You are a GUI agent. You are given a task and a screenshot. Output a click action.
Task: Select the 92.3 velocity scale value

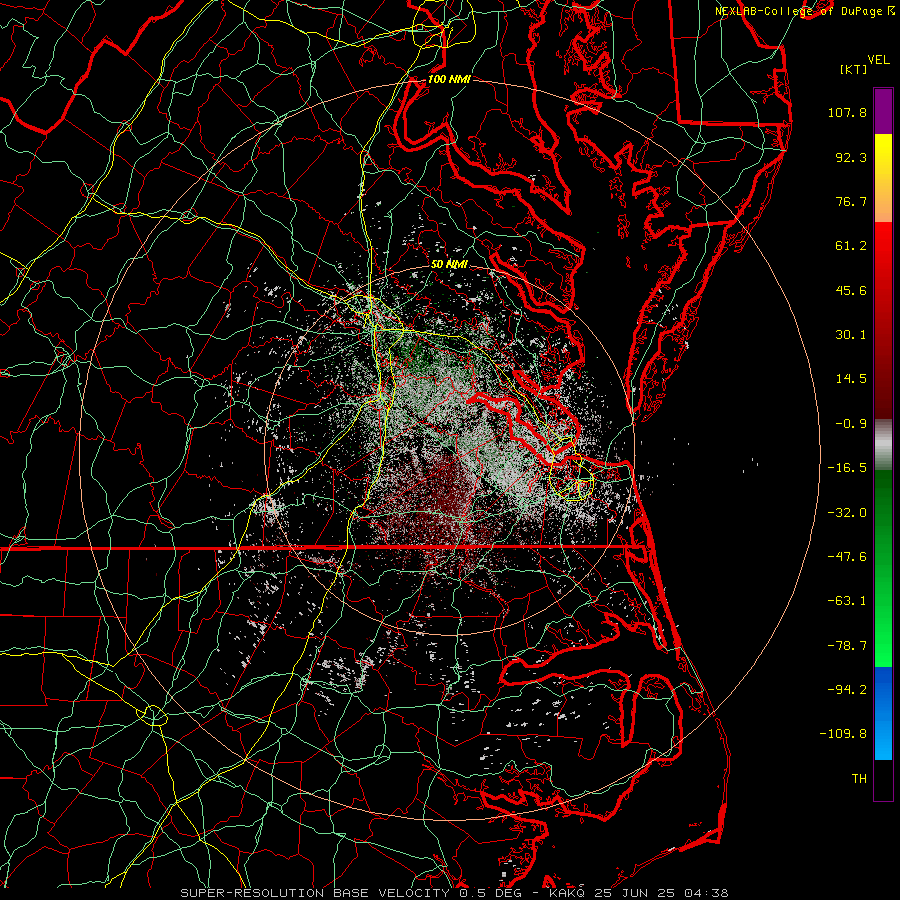coord(851,157)
